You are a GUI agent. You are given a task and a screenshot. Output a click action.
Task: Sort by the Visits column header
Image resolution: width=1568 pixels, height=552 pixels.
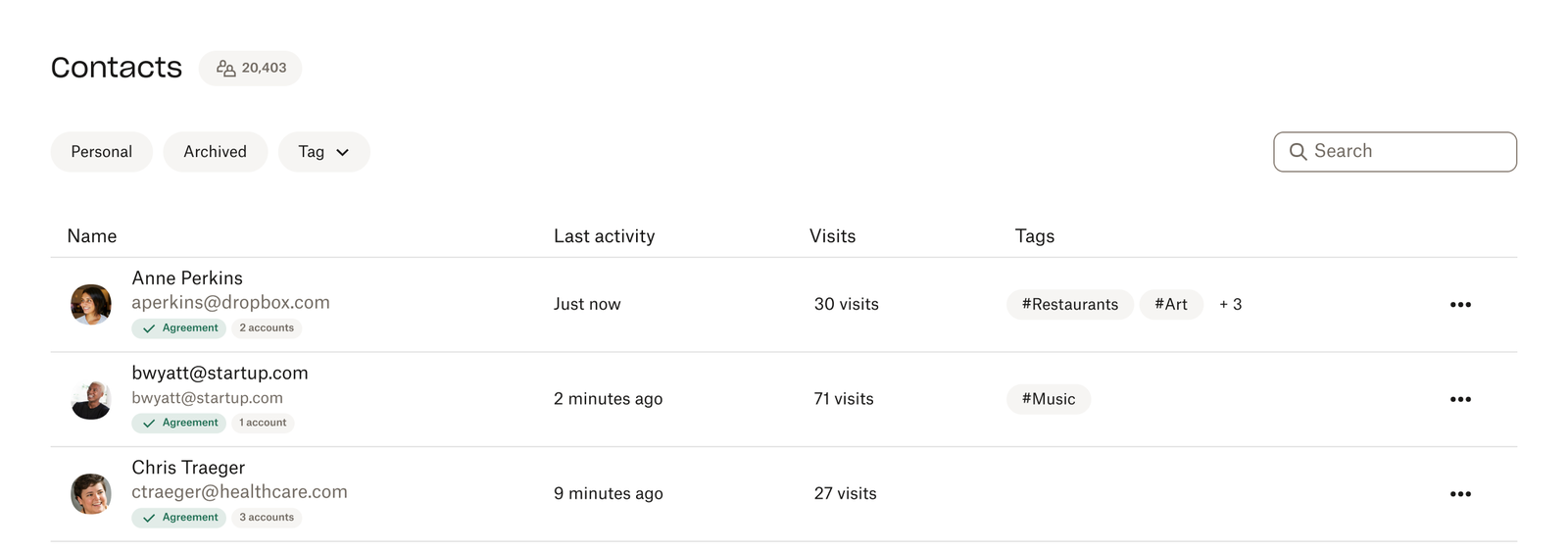tap(832, 236)
